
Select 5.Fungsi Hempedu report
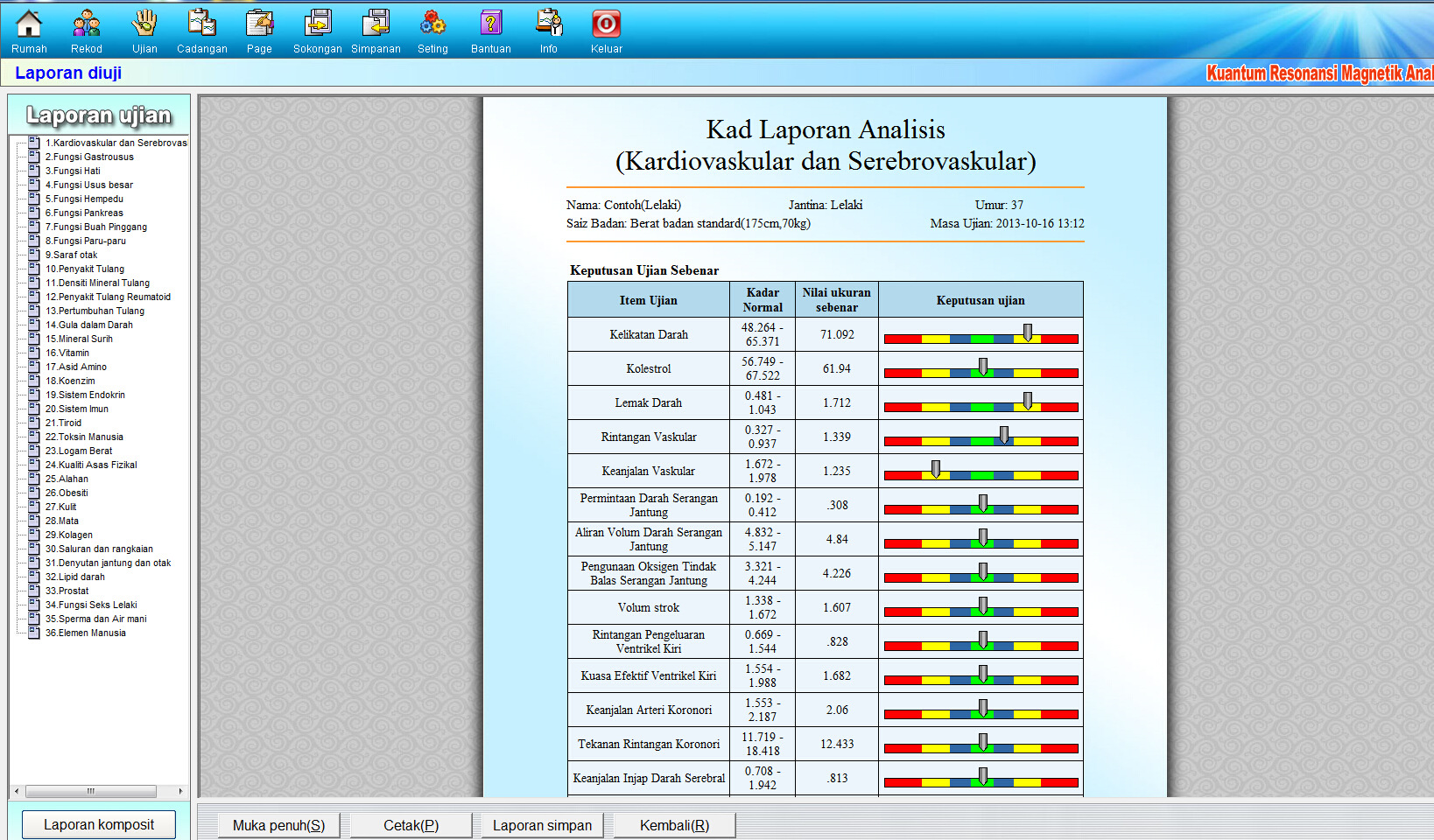pos(84,199)
